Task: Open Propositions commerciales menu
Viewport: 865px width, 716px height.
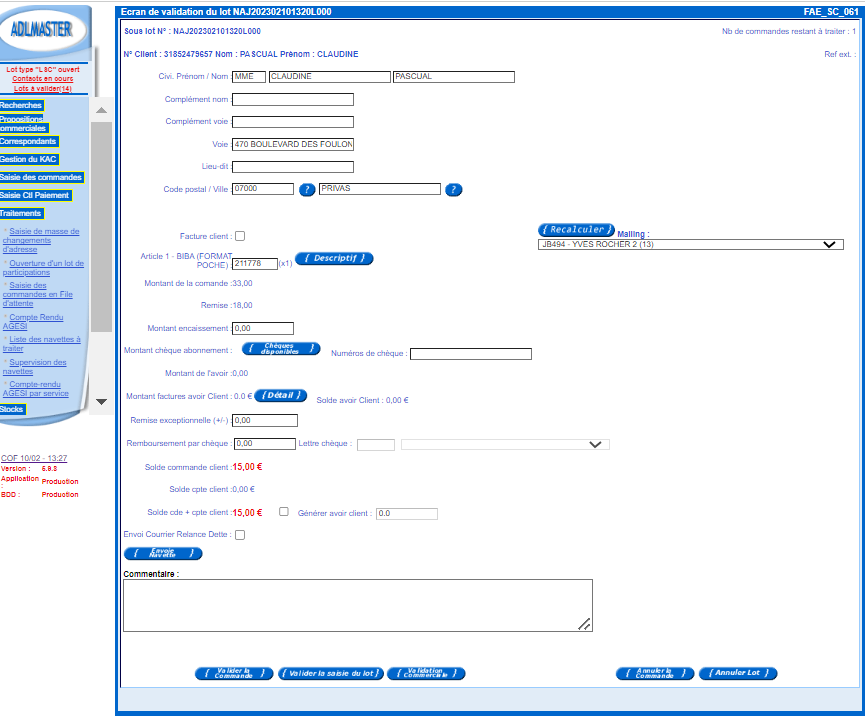Action: 23,124
